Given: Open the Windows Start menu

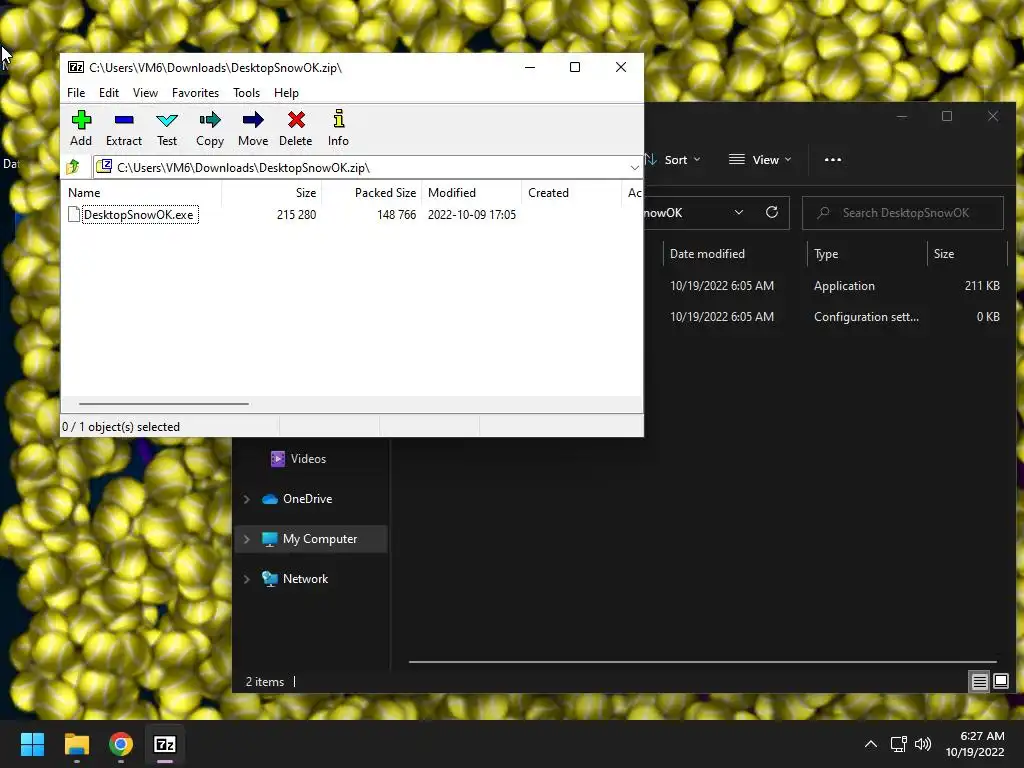Looking at the screenshot, I should tap(32, 744).
